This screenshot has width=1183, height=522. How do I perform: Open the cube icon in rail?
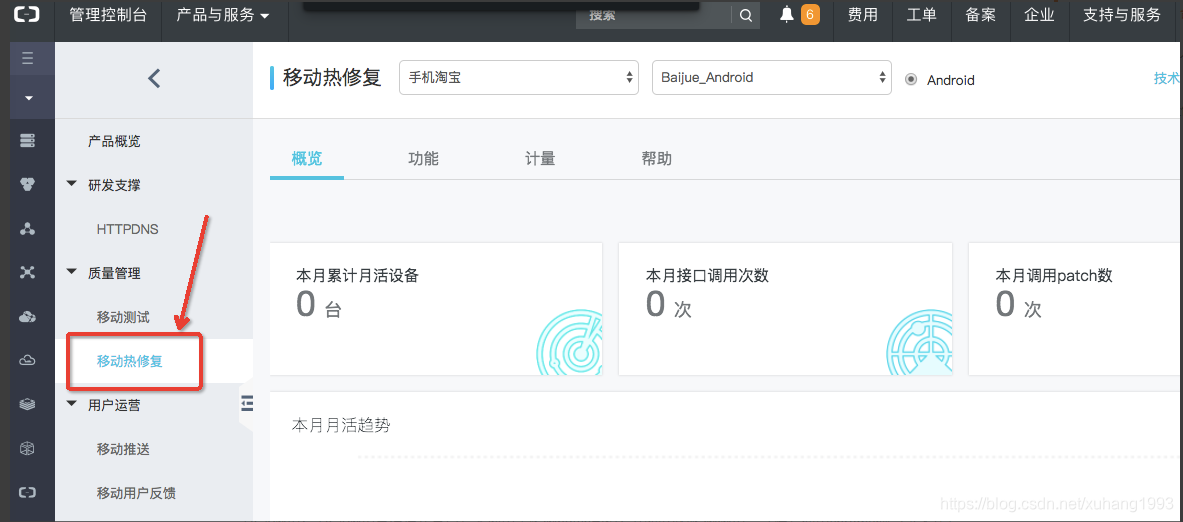click(28, 448)
